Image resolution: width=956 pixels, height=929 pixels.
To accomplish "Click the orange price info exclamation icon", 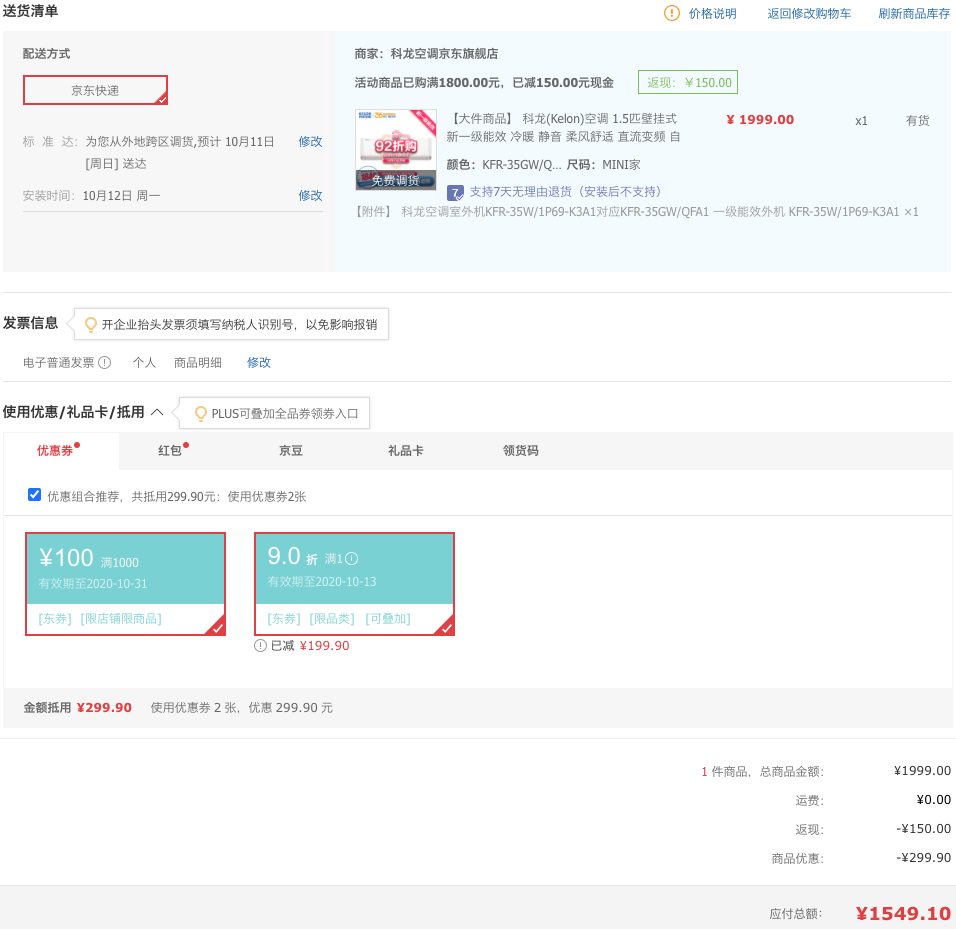I will point(671,13).
